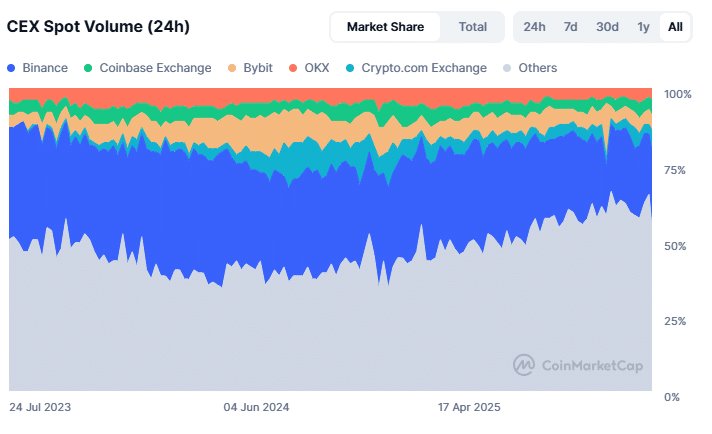Select the 30d time range
This screenshot has width=712, height=434.
coord(607,27)
